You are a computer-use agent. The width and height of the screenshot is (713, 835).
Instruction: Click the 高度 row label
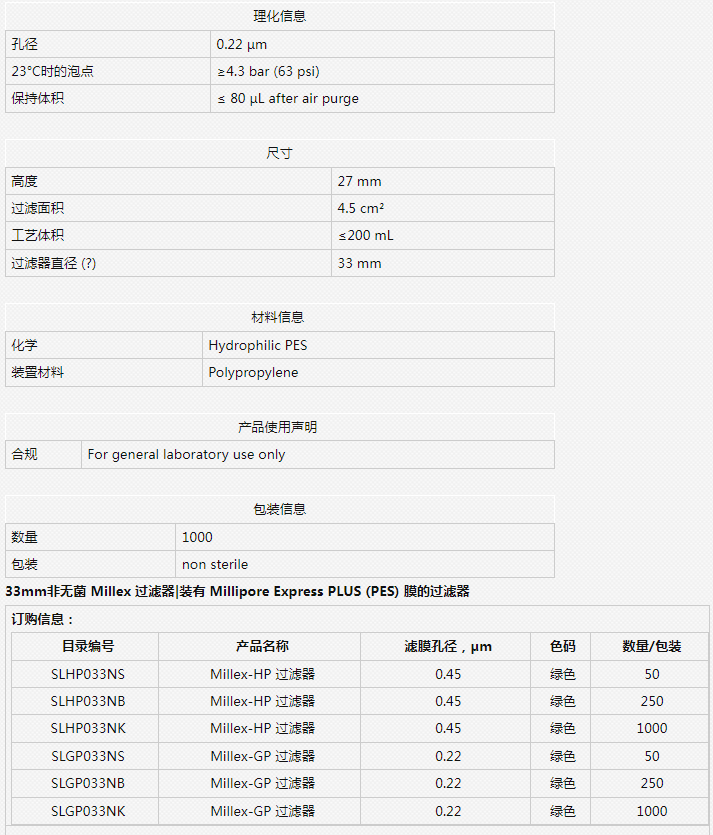click(24, 181)
